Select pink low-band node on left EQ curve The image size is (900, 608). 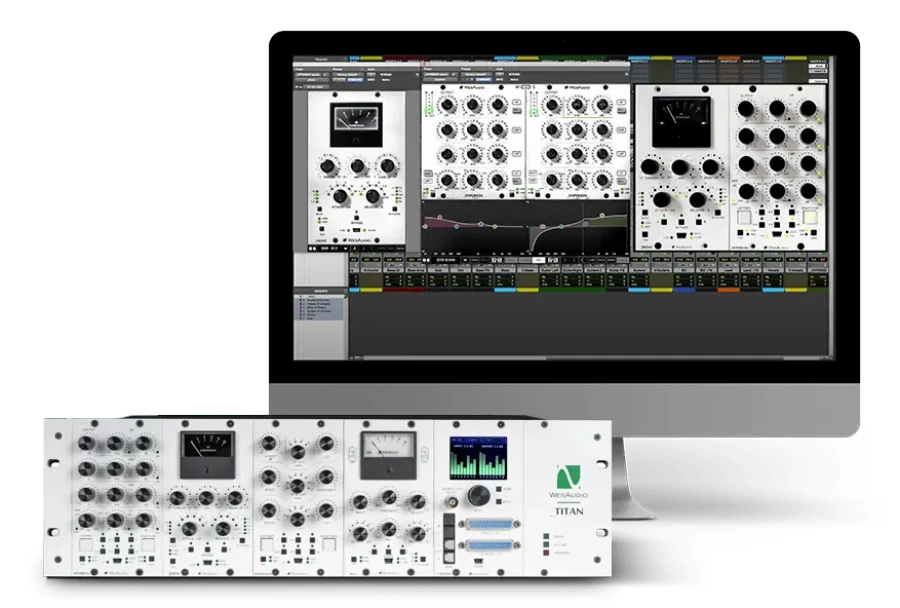click(440, 218)
